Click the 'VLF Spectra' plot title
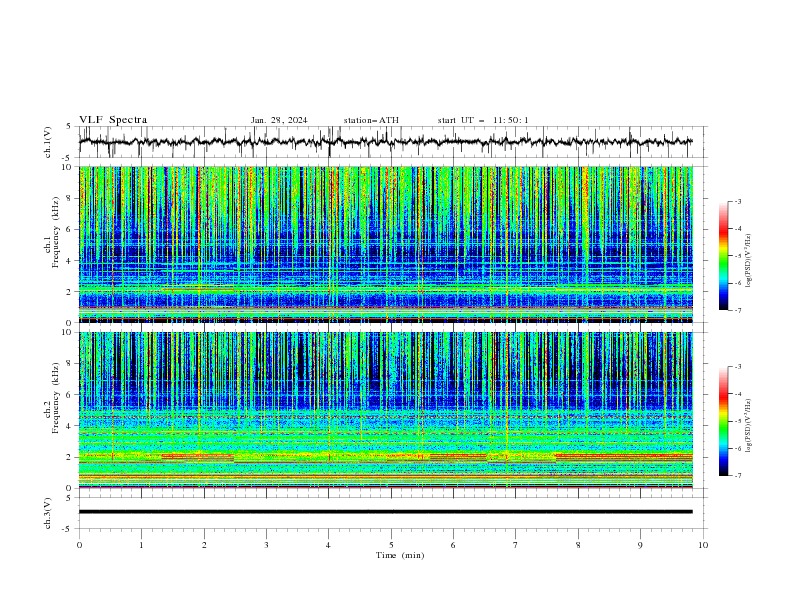Image resolution: width=792 pixels, height=612 pixels. (113, 120)
